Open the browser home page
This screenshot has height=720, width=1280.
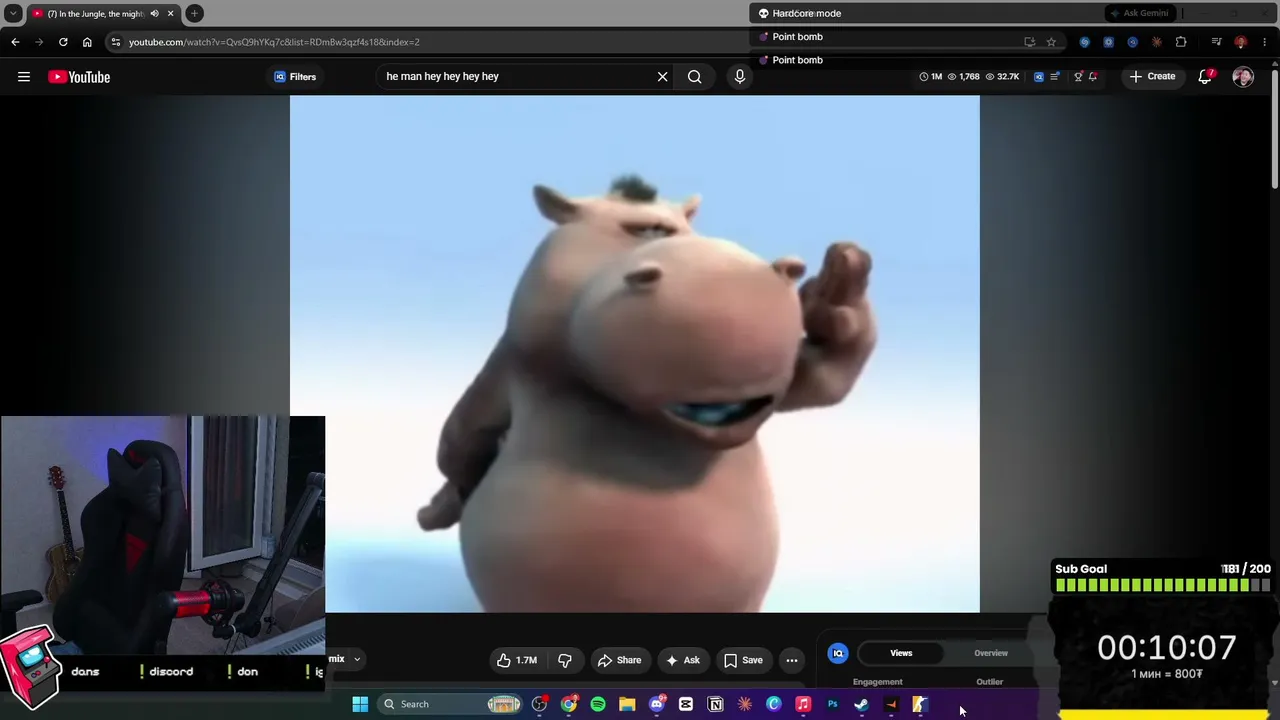[87, 42]
